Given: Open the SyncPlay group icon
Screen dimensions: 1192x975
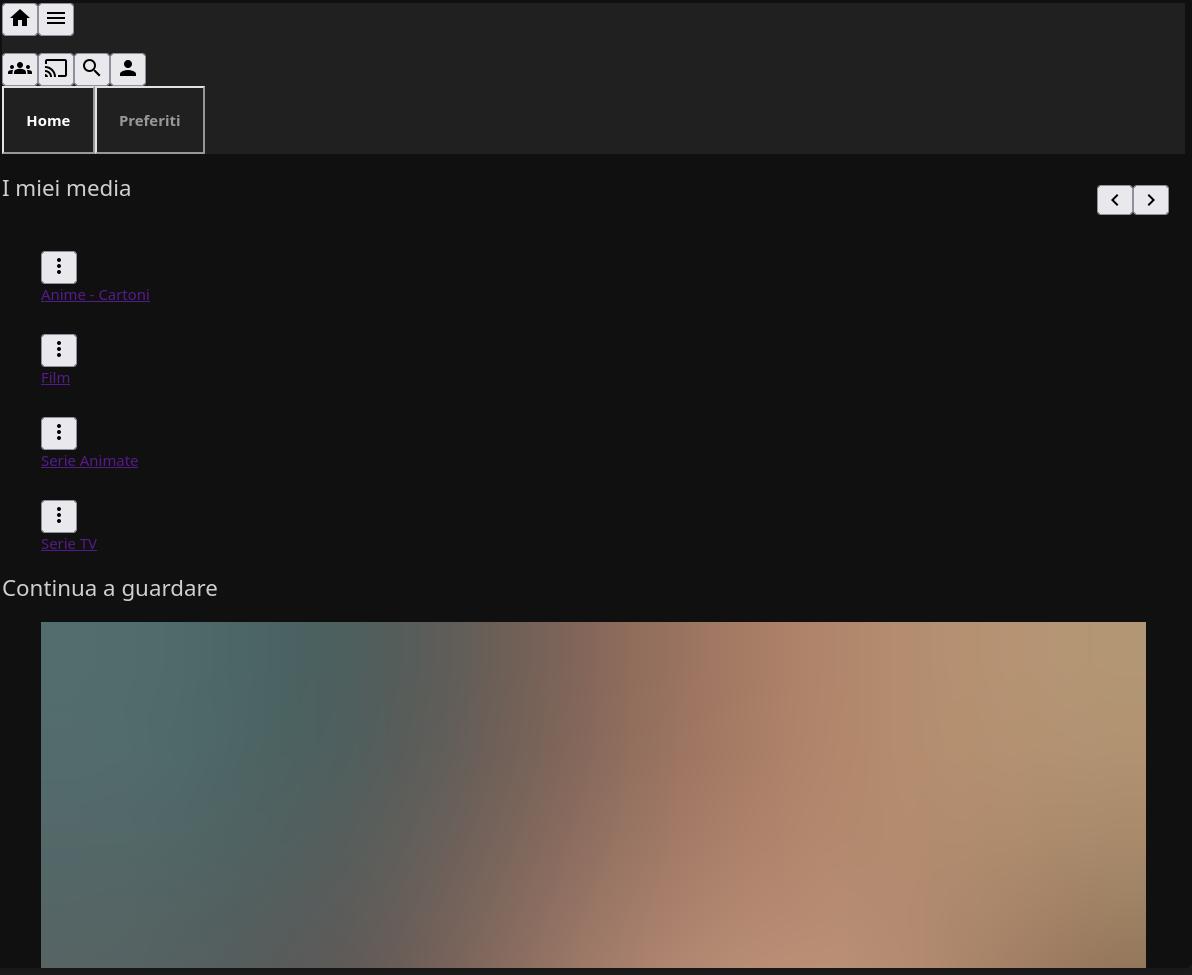Looking at the screenshot, I should [20, 69].
